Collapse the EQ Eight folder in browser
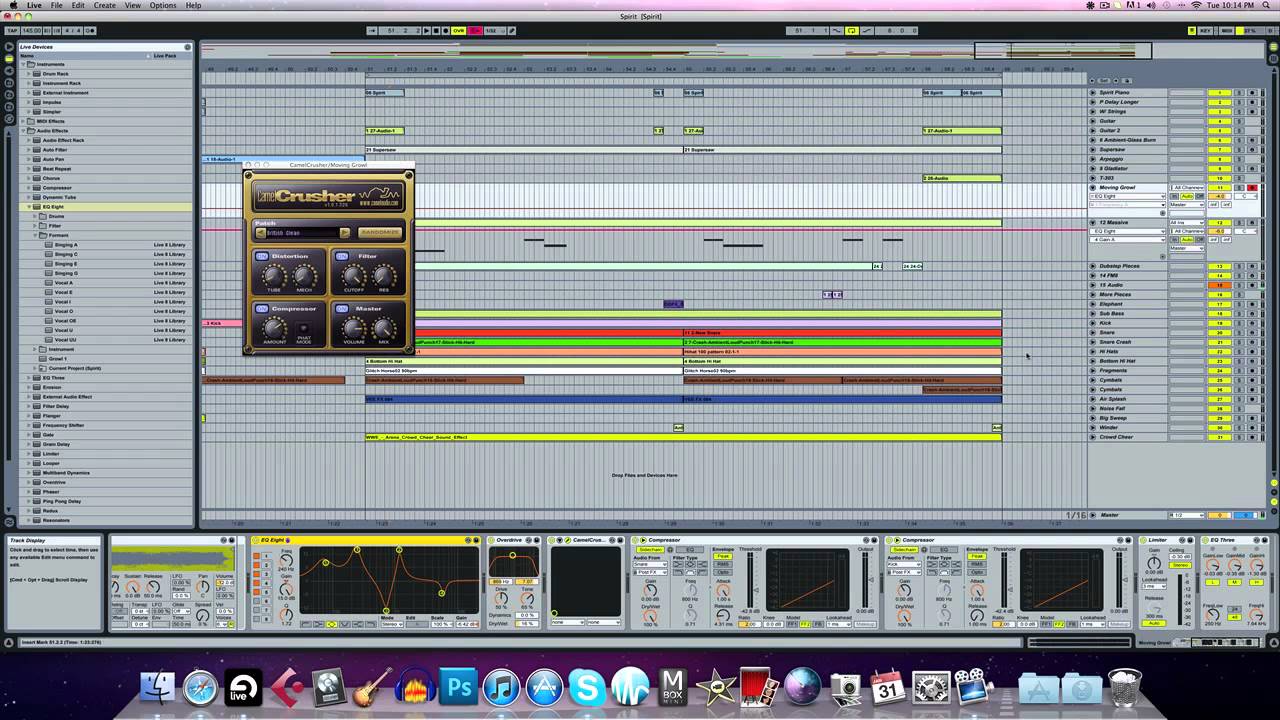The image size is (1280, 720). pos(28,206)
